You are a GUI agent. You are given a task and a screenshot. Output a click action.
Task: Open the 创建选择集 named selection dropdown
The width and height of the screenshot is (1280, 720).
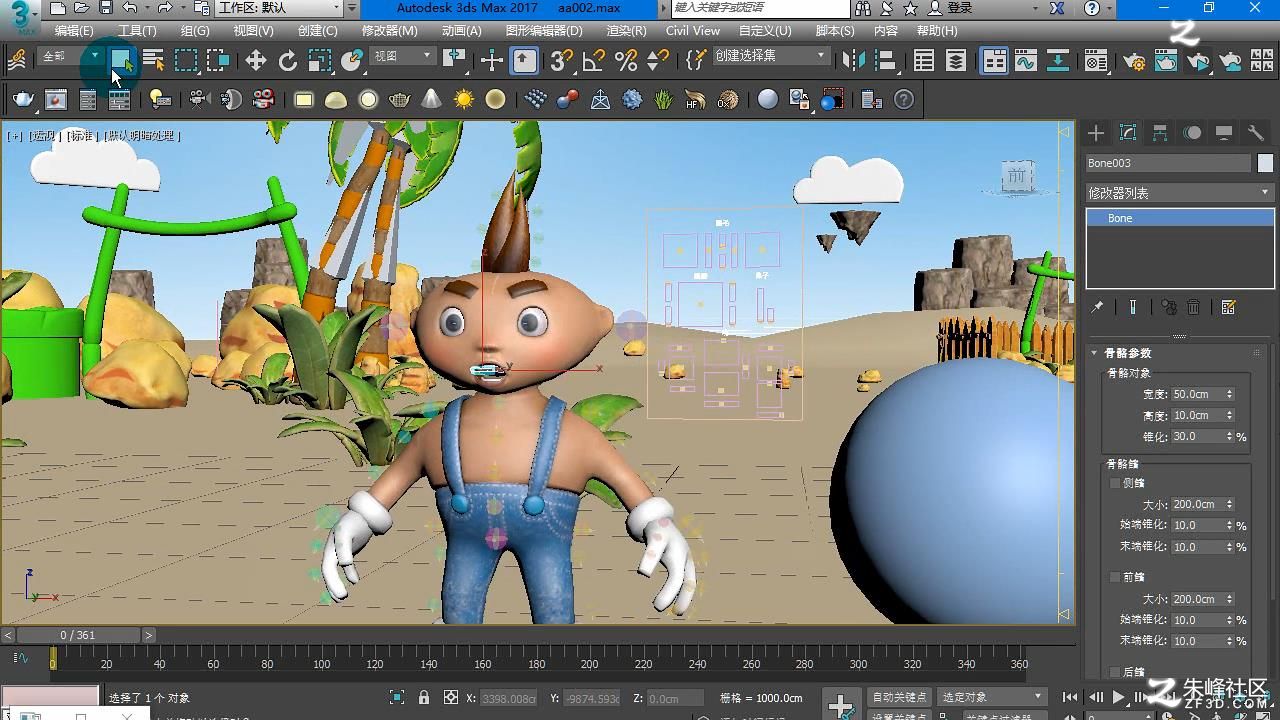(x=771, y=57)
